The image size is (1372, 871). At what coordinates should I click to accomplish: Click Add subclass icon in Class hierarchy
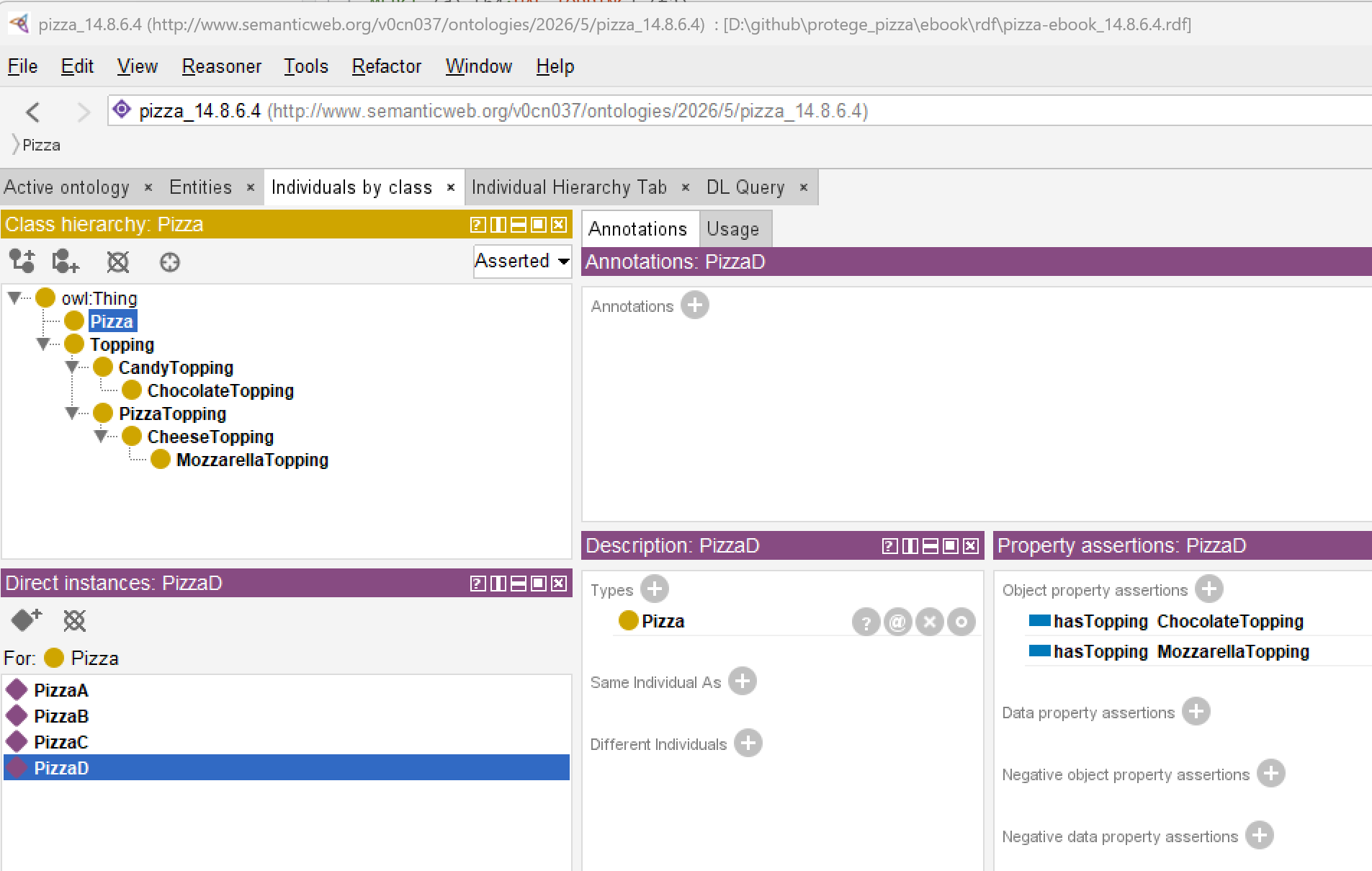(x=22, y=262)
